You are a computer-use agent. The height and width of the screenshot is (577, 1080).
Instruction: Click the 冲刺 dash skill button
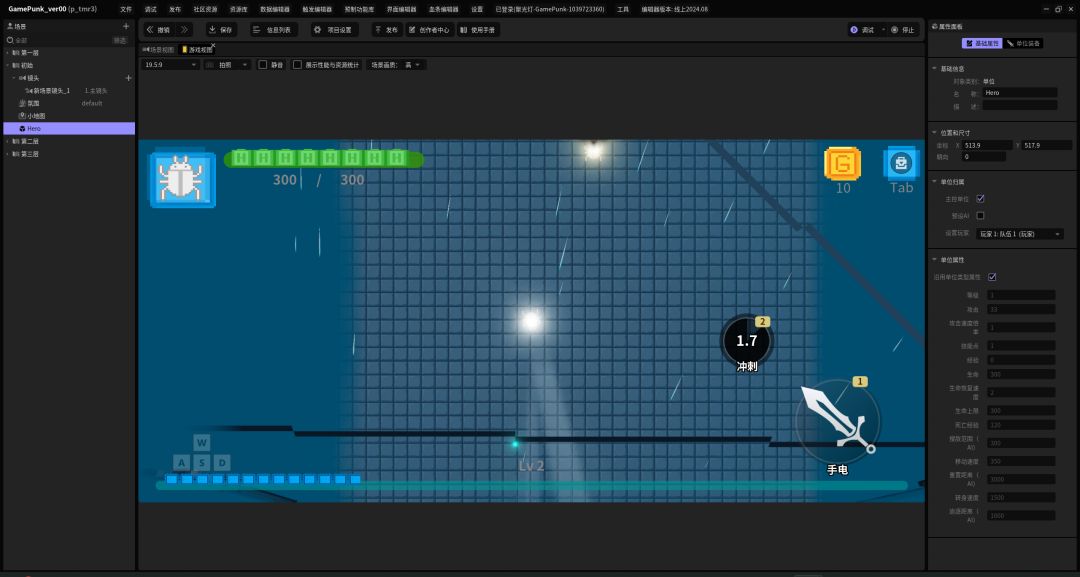tap(747, 342)
